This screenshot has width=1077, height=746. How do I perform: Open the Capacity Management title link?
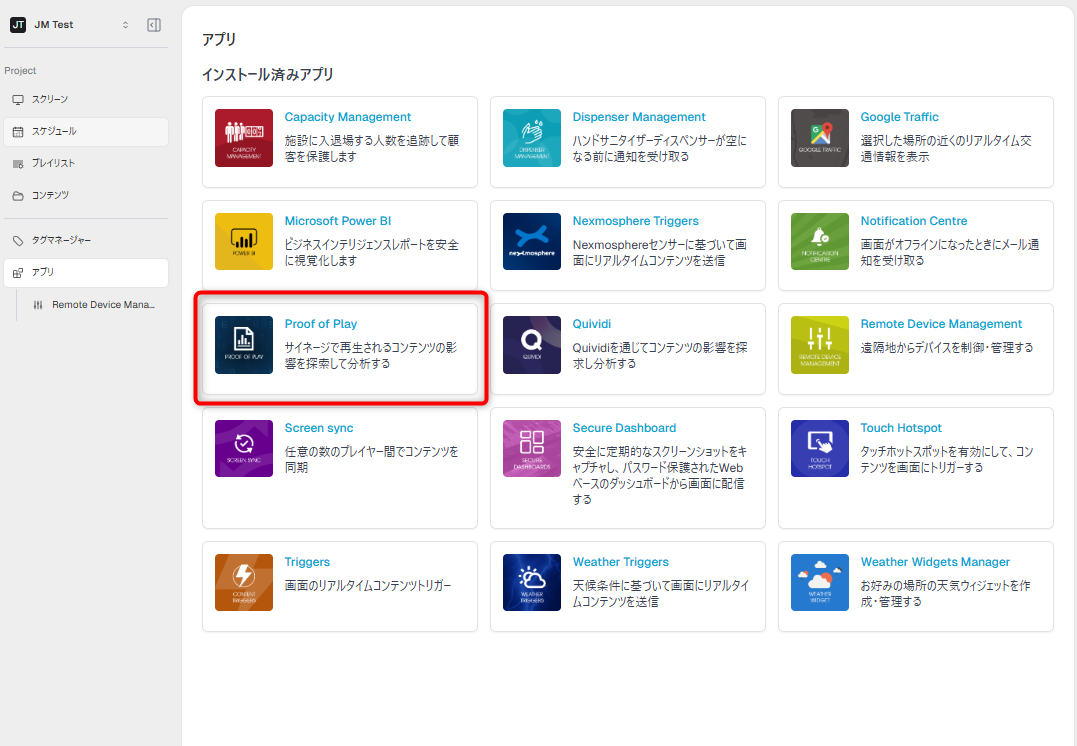[348, 117]
